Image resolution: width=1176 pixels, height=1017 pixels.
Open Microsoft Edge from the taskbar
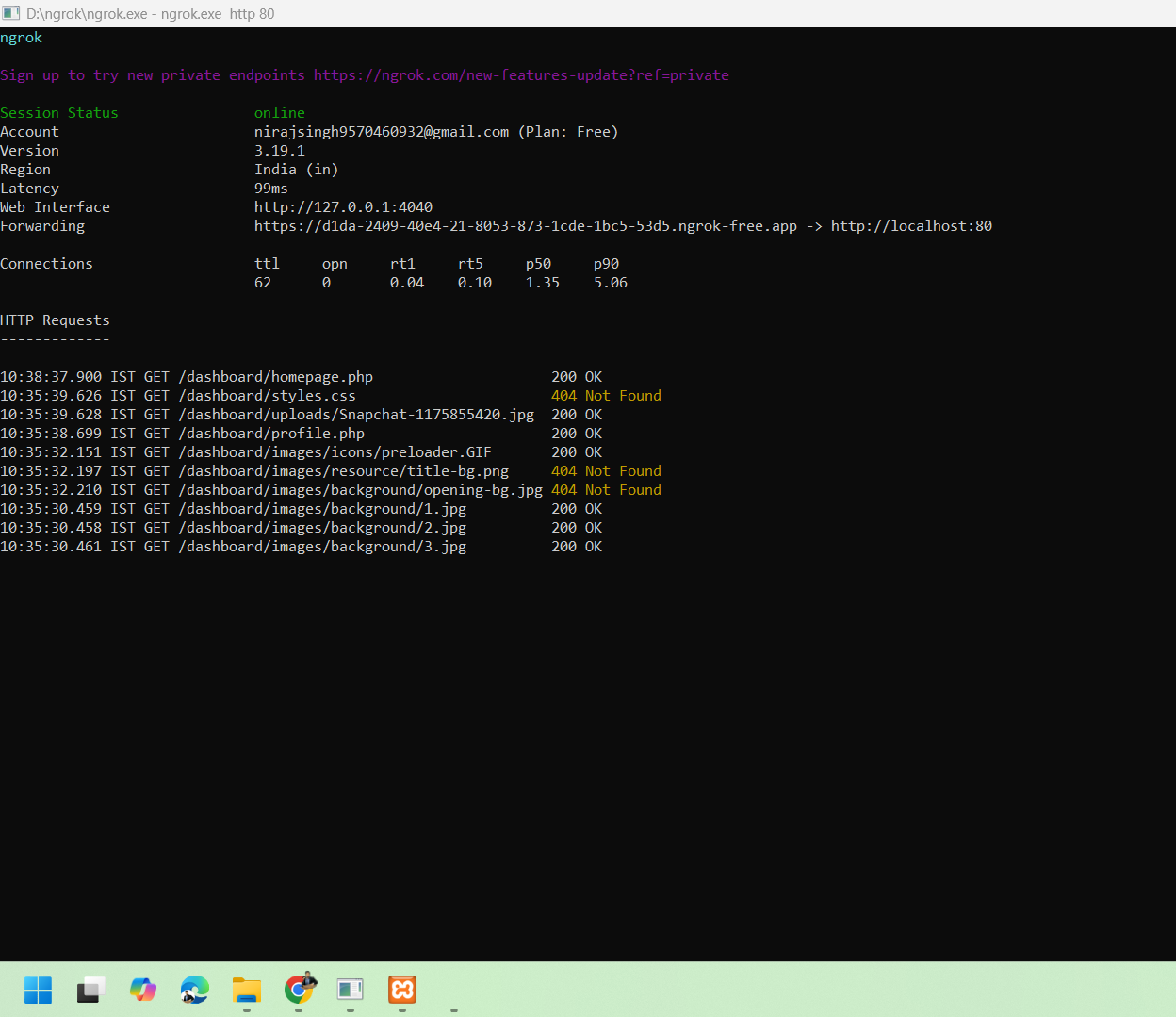[x=195, y=990]
